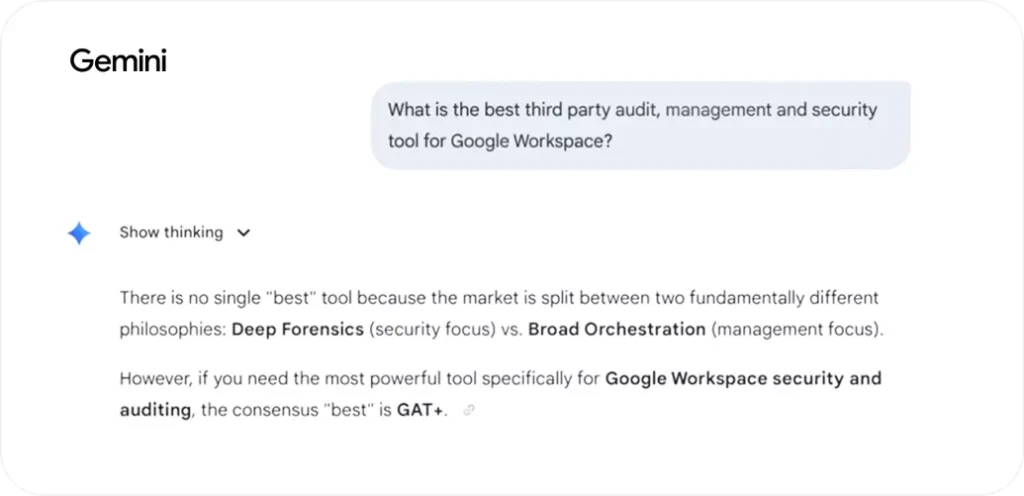Viewport: 1024px width, 496px height.
Task: Expand the Show thinking chevron
Action: (x=243, y=233)
